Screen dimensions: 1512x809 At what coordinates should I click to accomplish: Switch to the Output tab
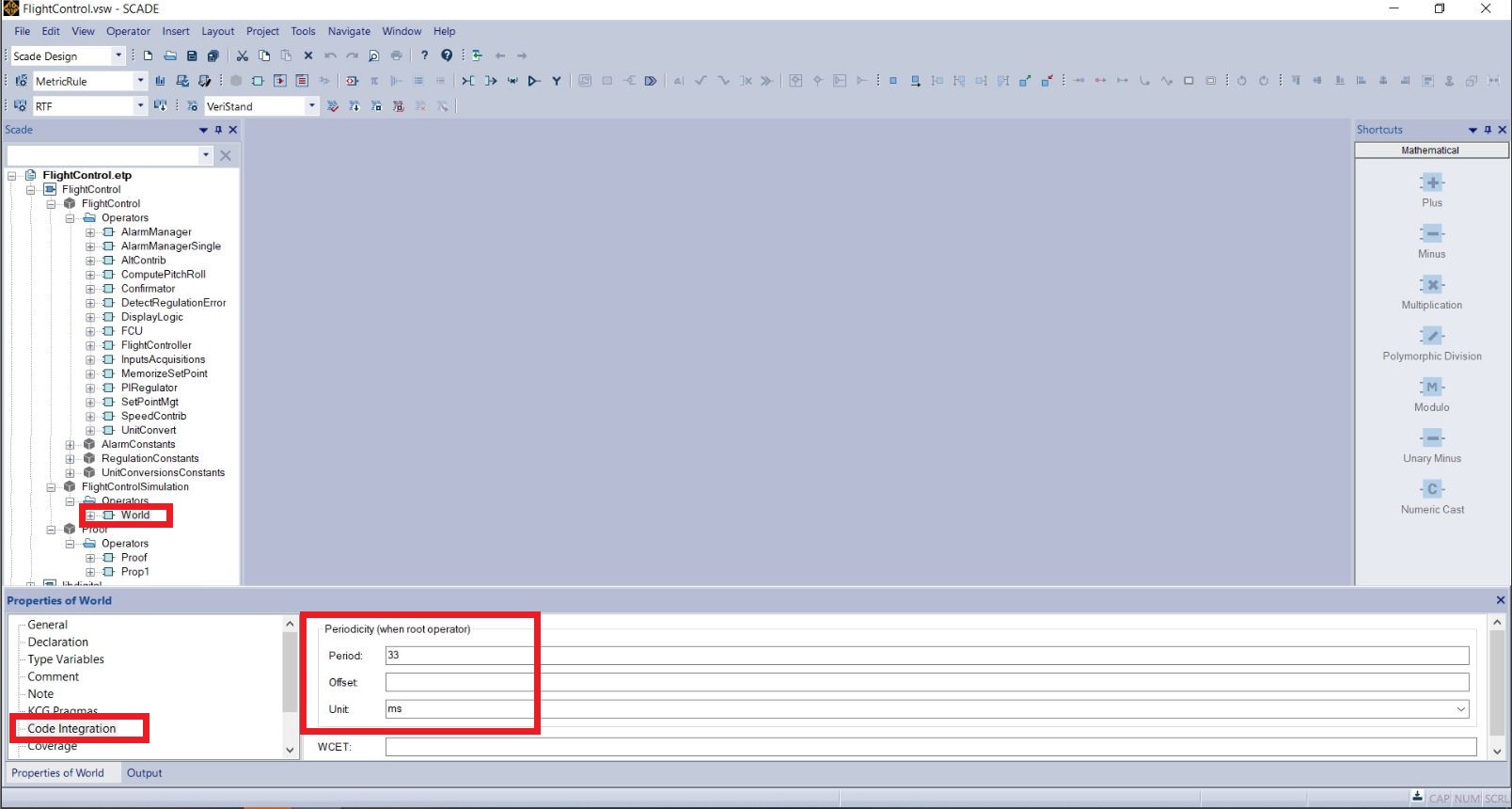click(145, 773)
